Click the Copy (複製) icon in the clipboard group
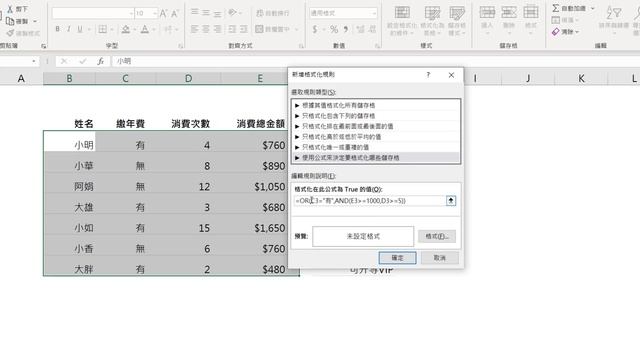This screenshot has width=640, height=360. [10, 21]
